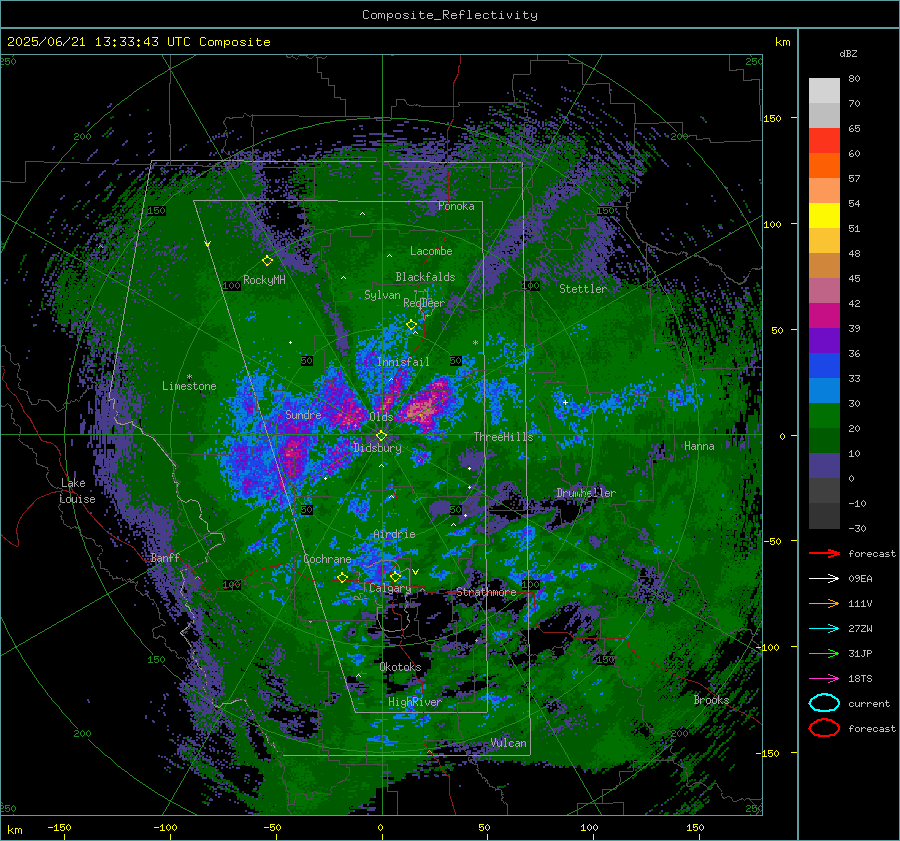900x841 pixels.
Task: Click the Hanna city label
Action: 699,446
